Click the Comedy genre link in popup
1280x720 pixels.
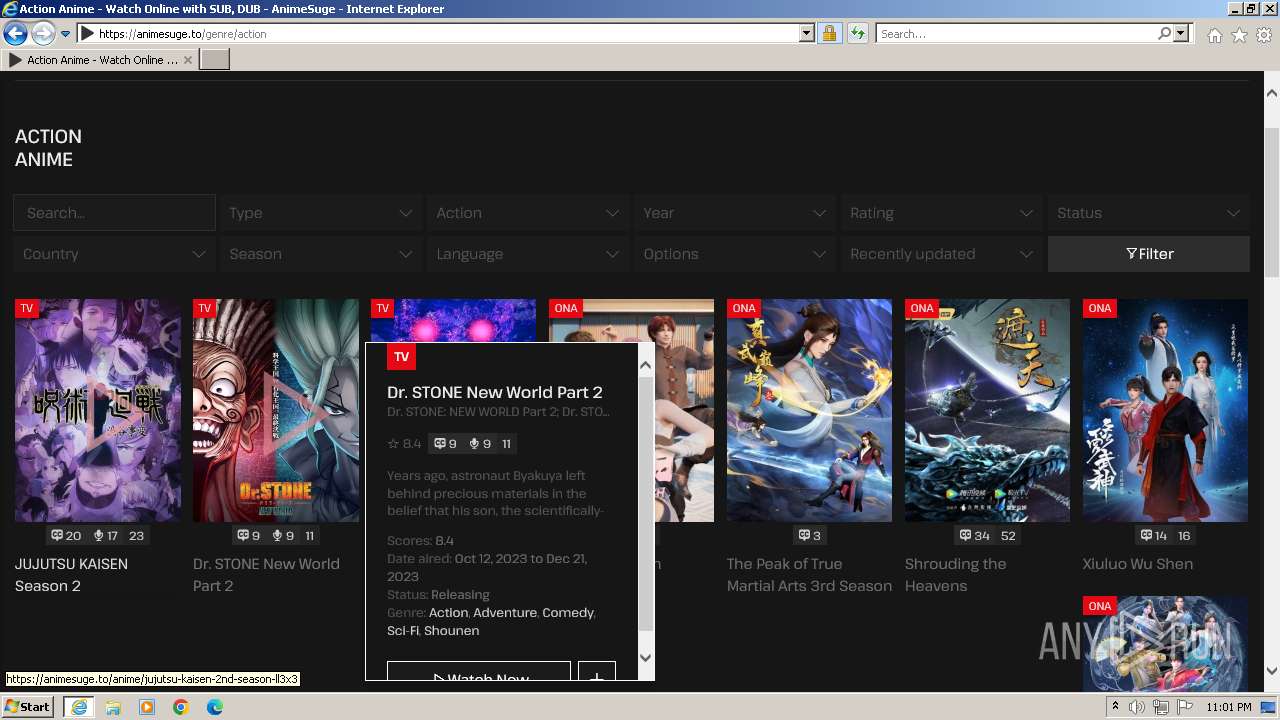pos(568,612)
